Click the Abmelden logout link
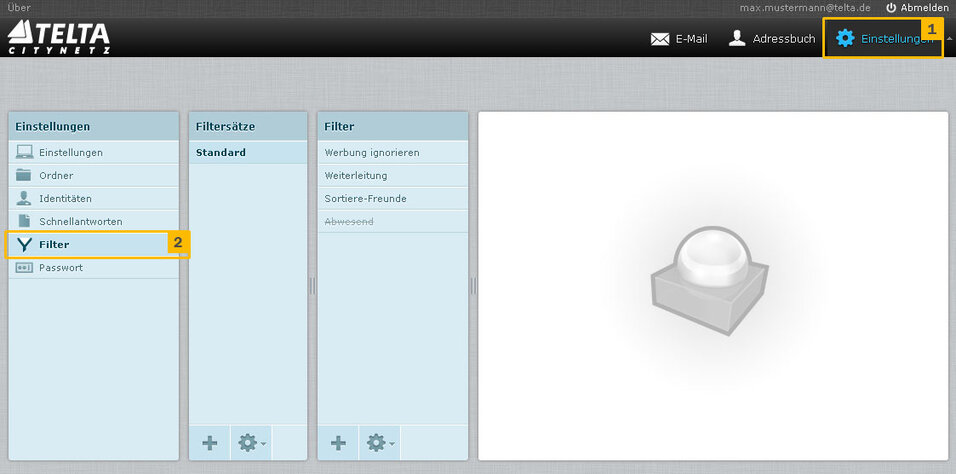The height and width of the screenshot is (474, 956). click(917, 8)
